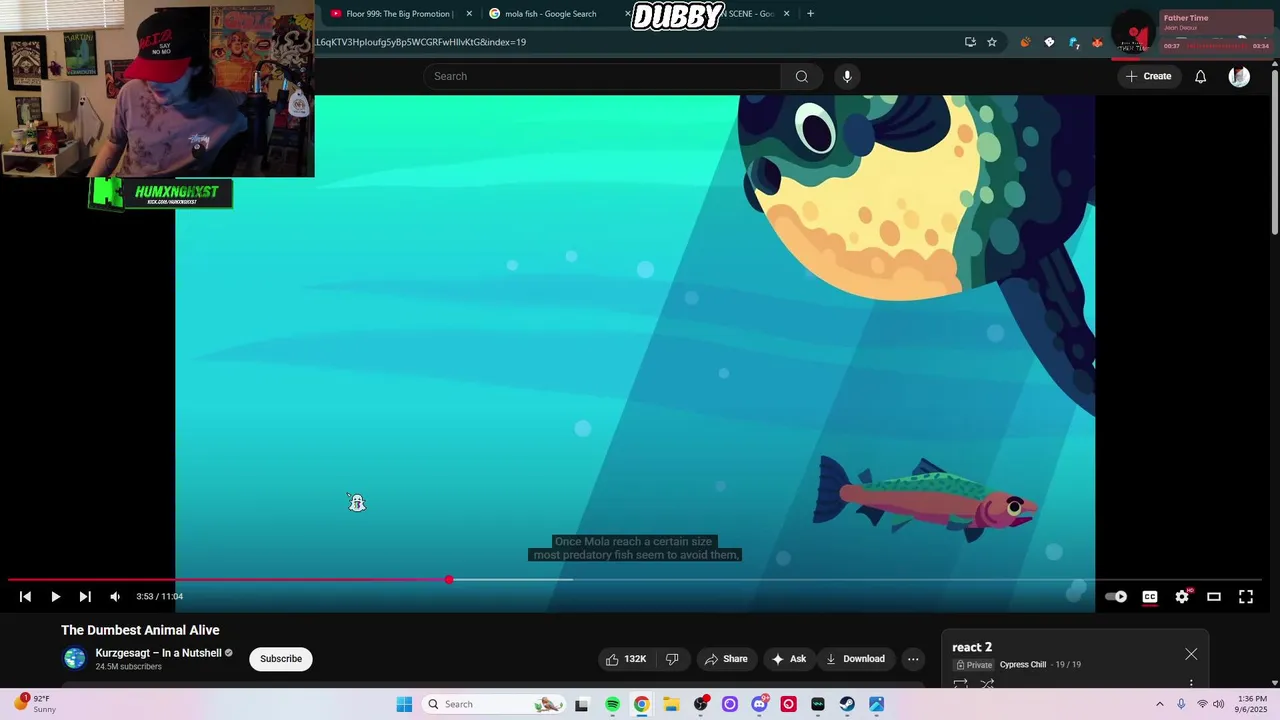
Task: Unmute the video volume speaker icon
Action: [115, 597]
